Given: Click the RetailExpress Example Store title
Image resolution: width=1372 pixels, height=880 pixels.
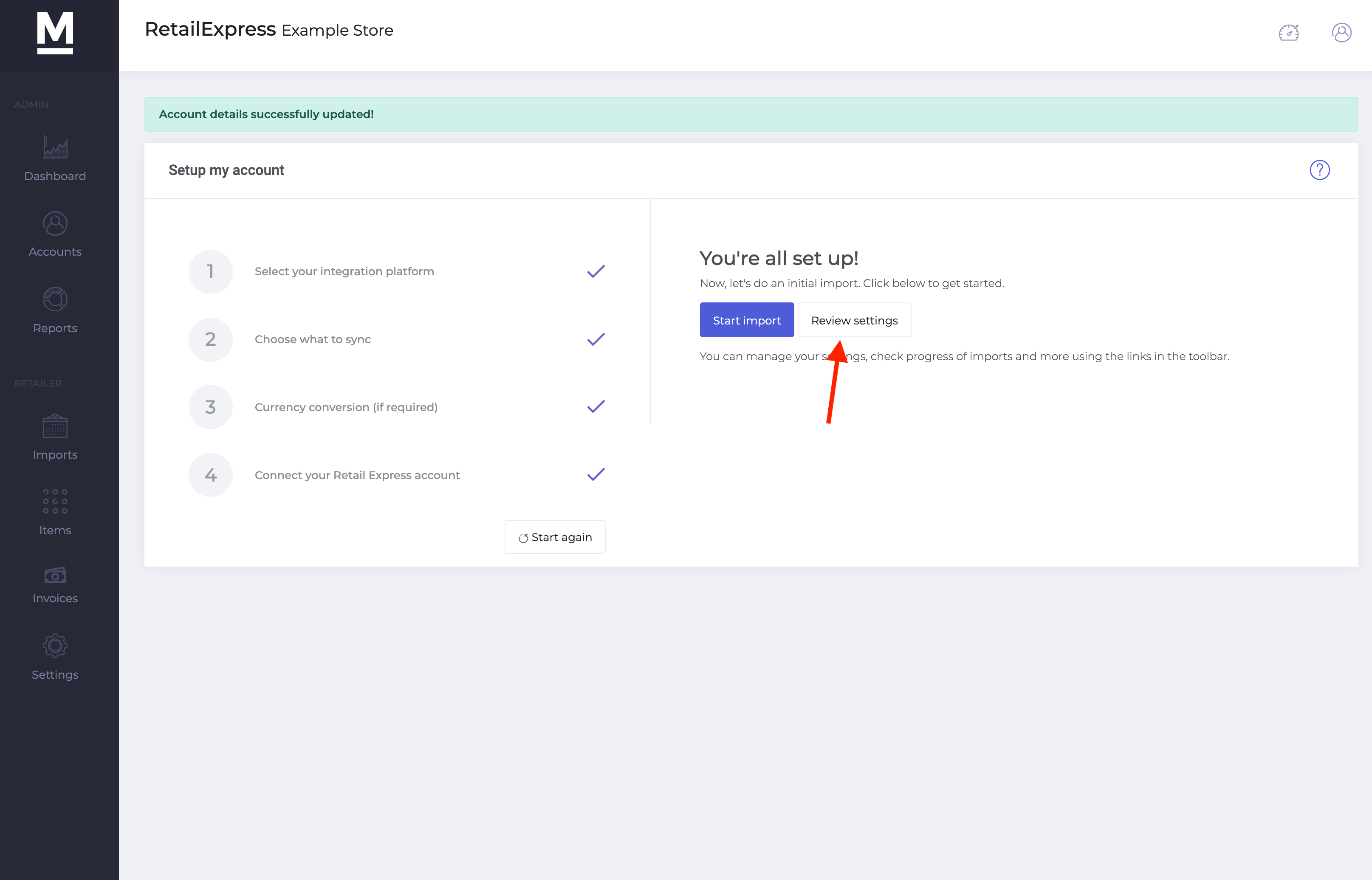Looking at the screenshot, I should (268, 29).
